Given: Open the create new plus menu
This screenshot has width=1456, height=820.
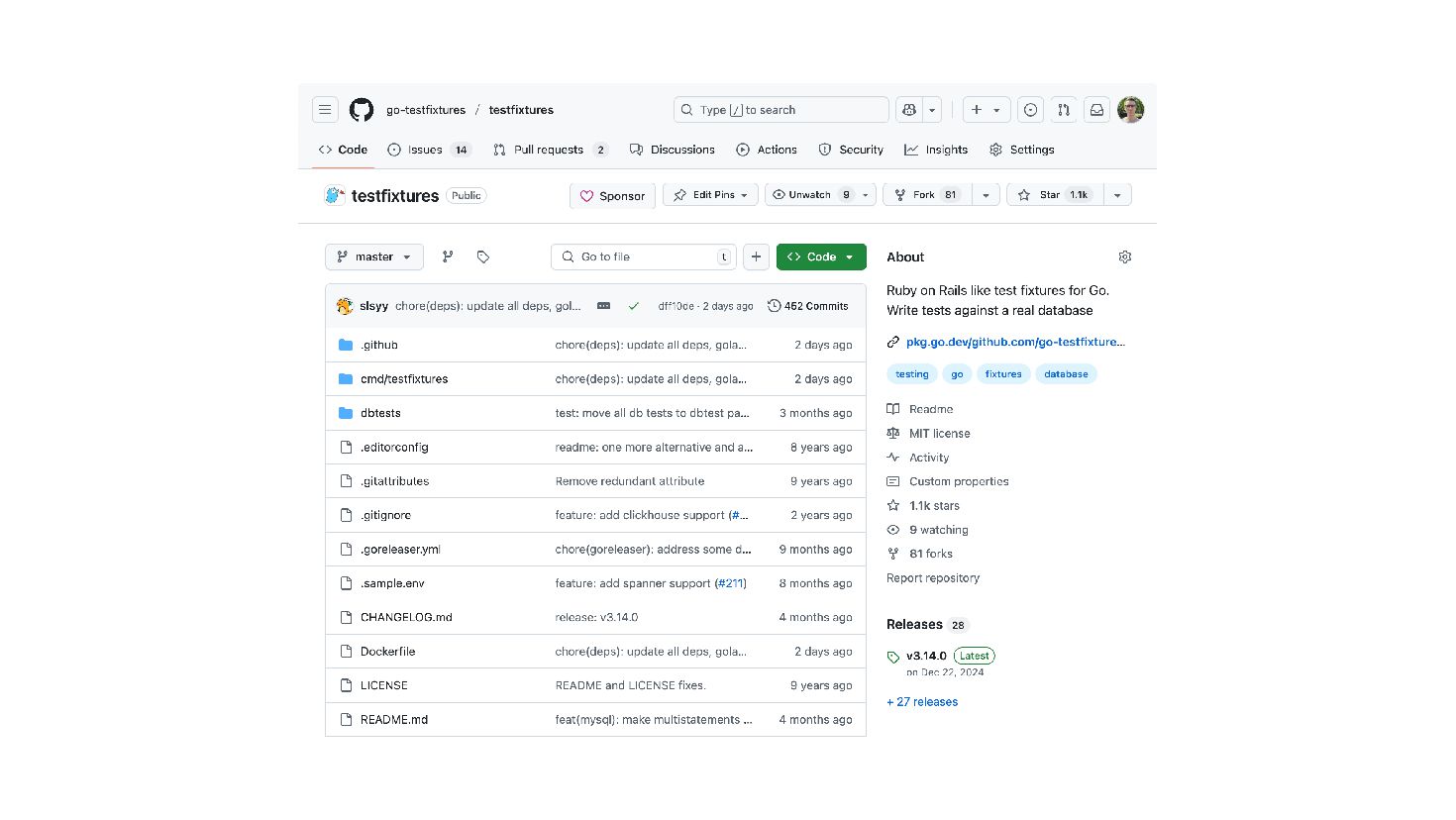Looking at the screenshot, I should pyautogui.click(x=987, y=110).
